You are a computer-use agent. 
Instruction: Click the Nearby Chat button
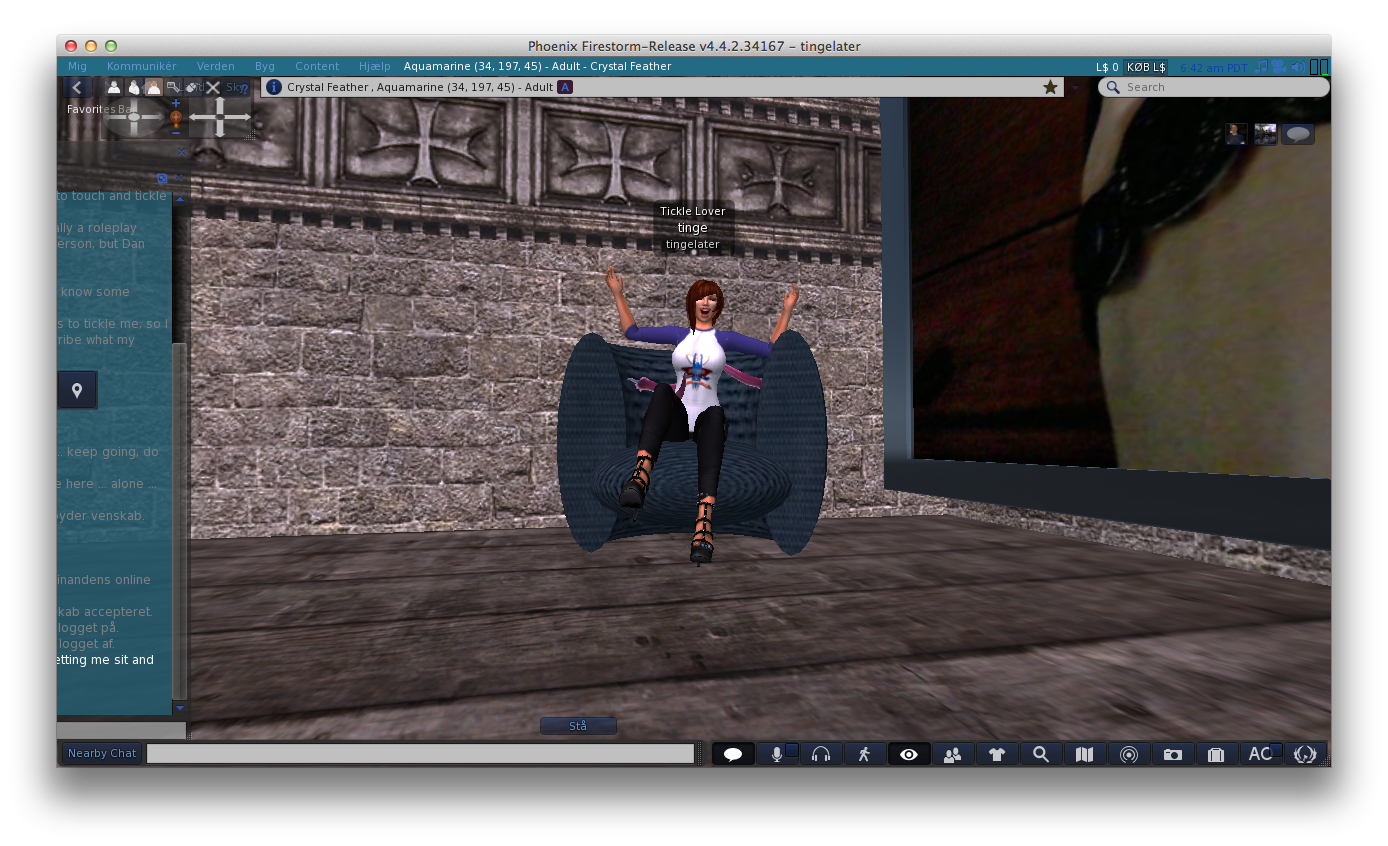pyautogui.click(x=102, y=754)
